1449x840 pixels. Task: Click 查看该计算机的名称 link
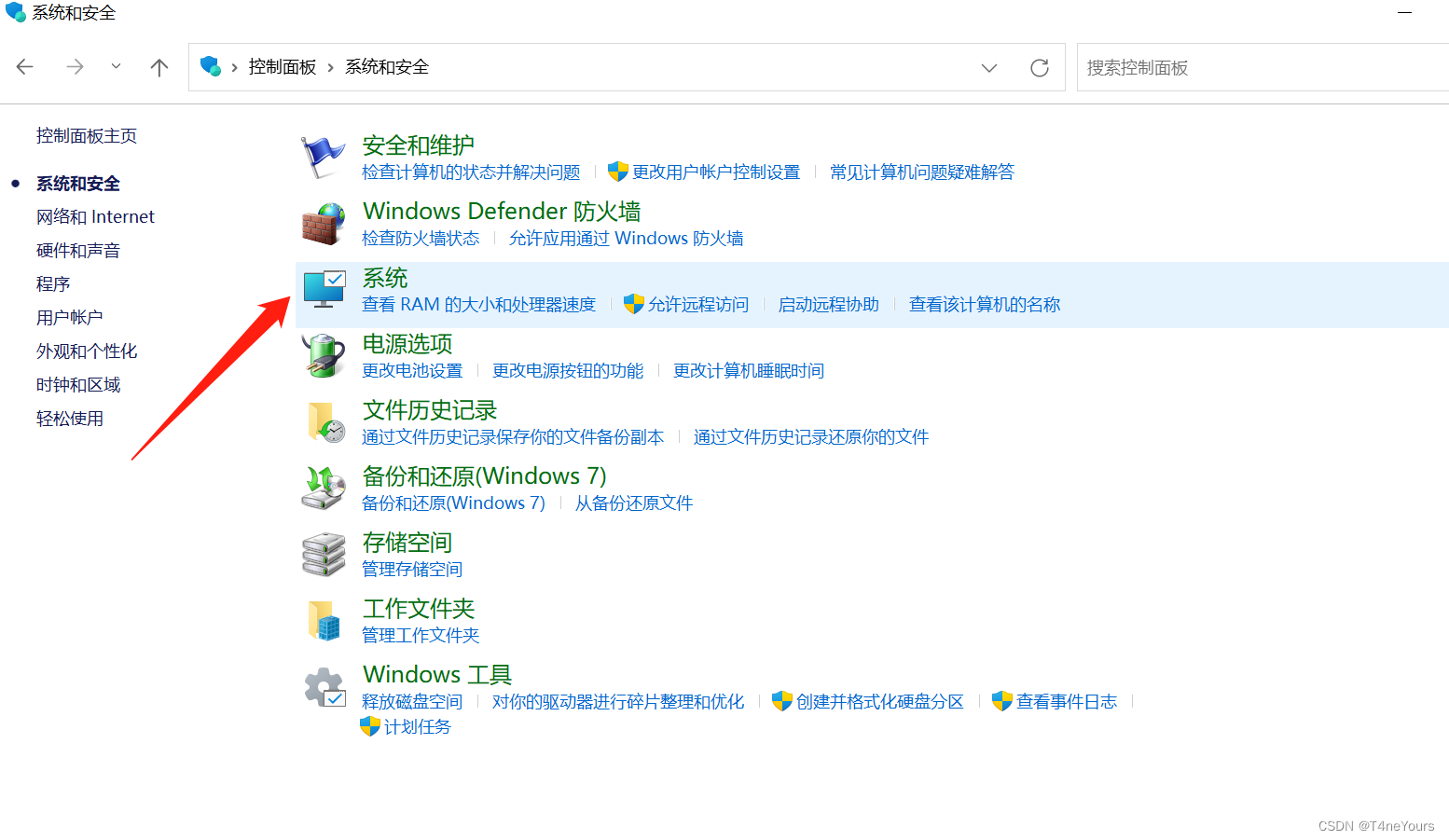pyautogui.click(x=985, y=305)
